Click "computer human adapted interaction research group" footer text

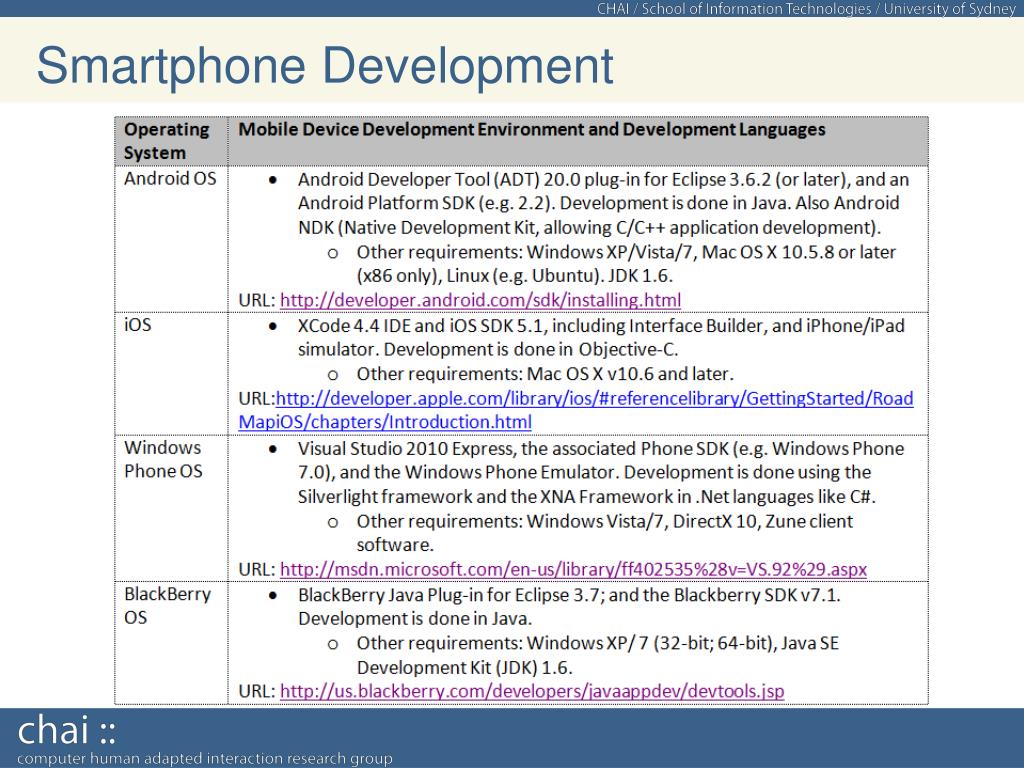(x=204, y=758)
